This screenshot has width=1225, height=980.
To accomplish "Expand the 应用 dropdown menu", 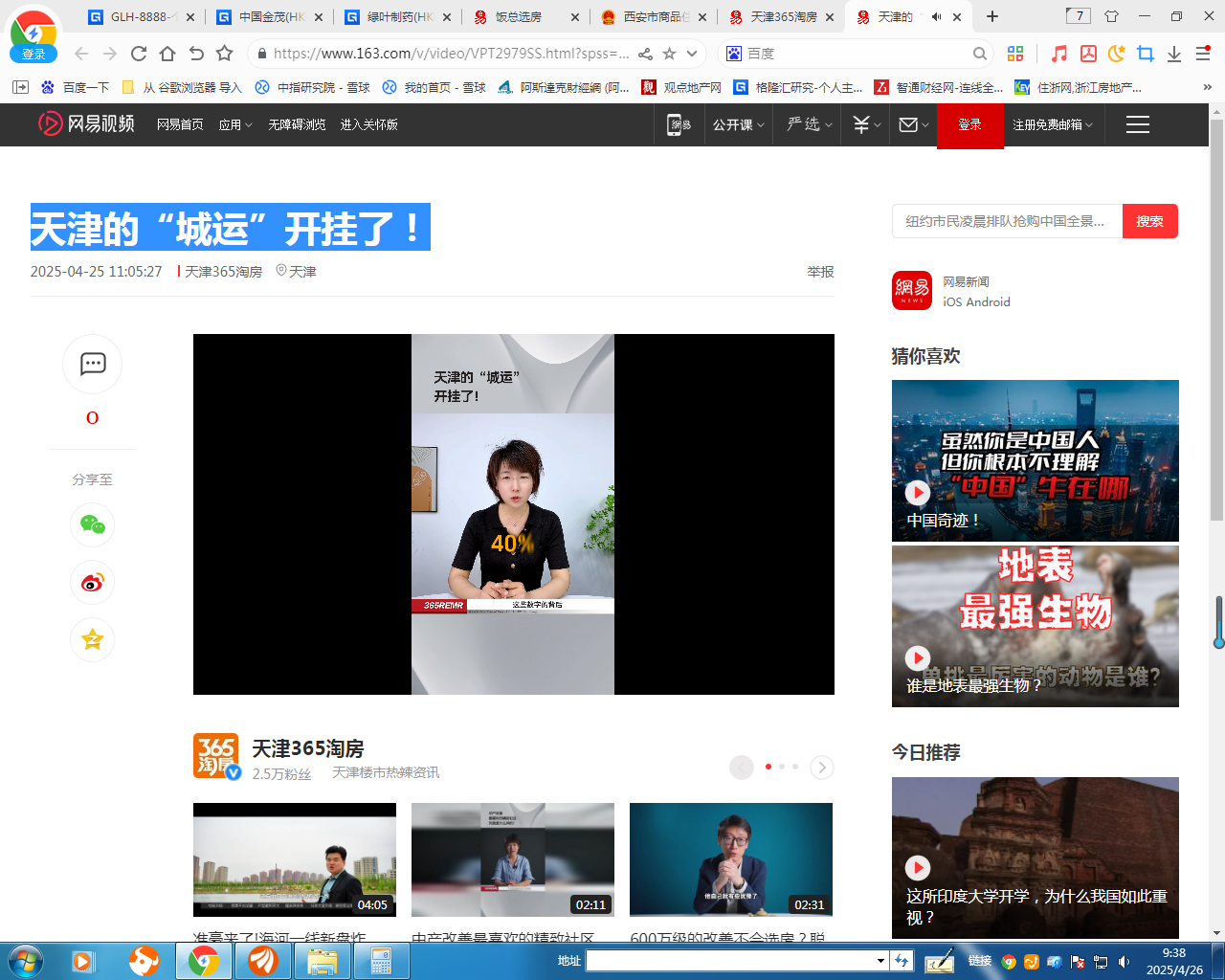I will click(234, 124).
